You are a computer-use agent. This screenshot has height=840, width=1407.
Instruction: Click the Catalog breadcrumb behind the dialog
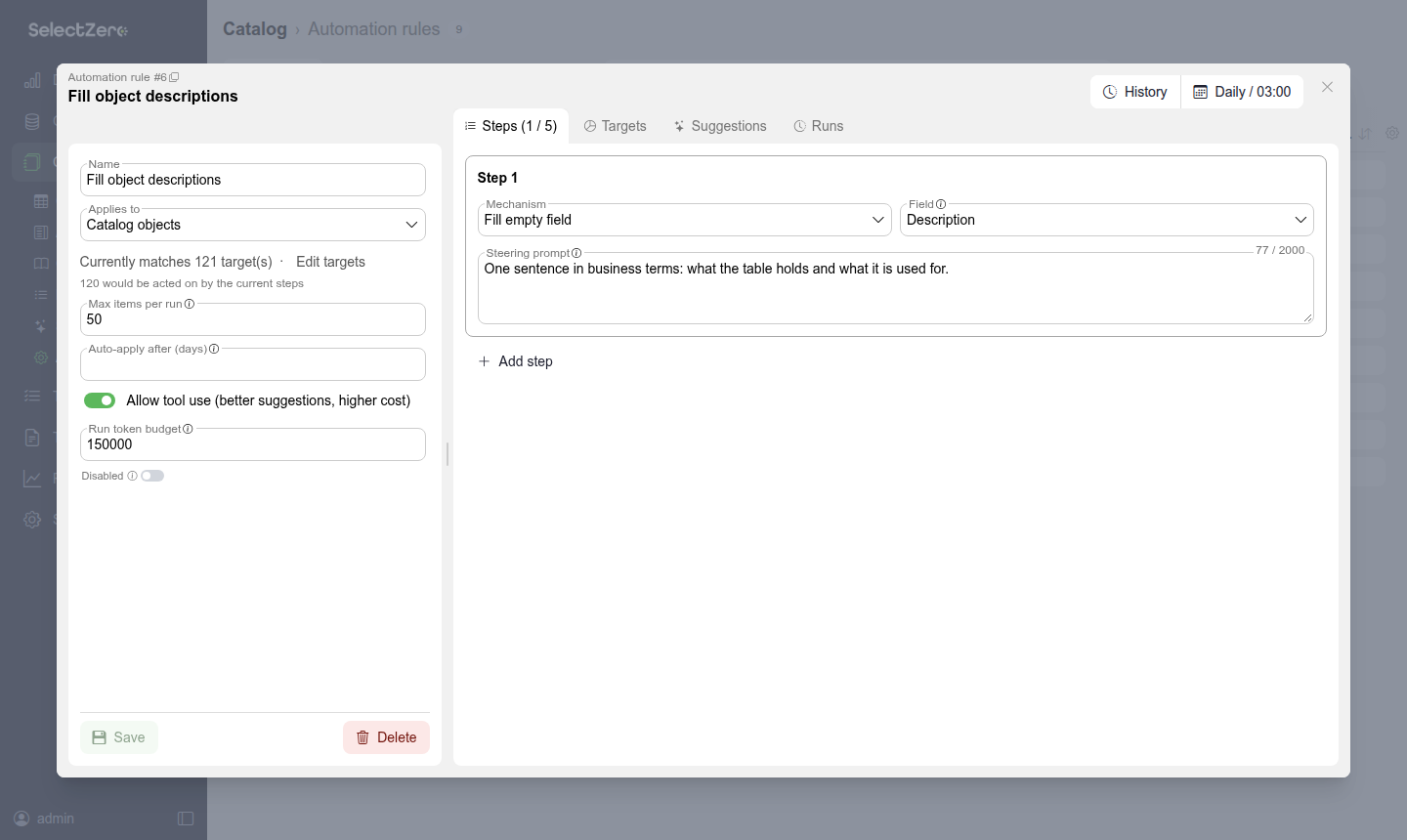point(255,29)
